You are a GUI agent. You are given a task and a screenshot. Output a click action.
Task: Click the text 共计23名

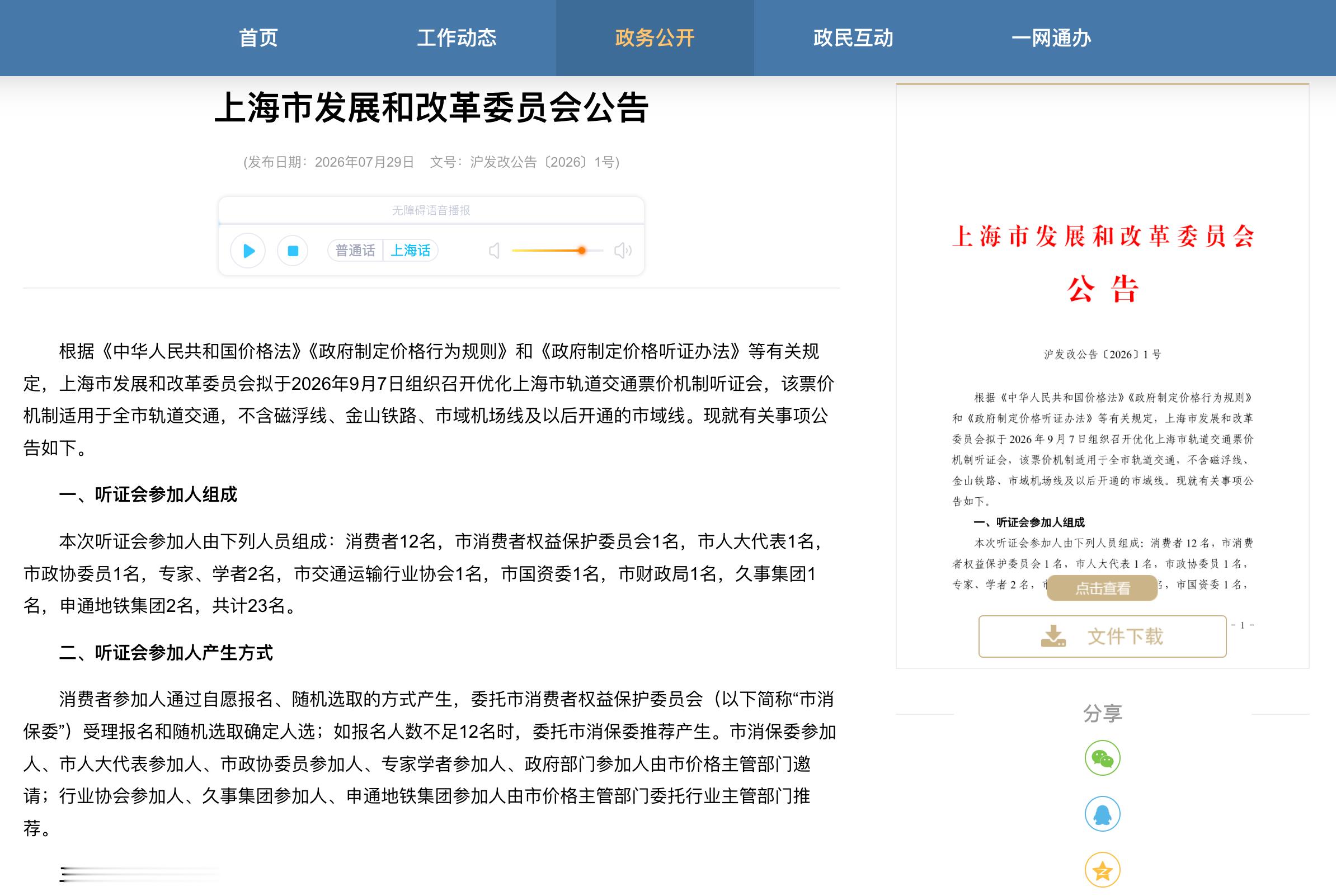(248, 606)
